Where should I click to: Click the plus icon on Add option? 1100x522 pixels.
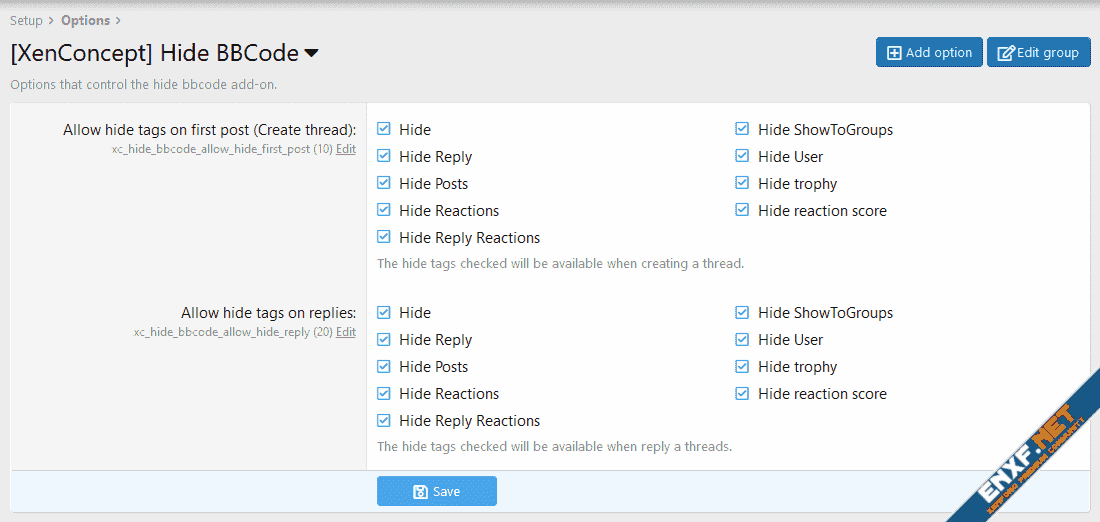(894, 53)
